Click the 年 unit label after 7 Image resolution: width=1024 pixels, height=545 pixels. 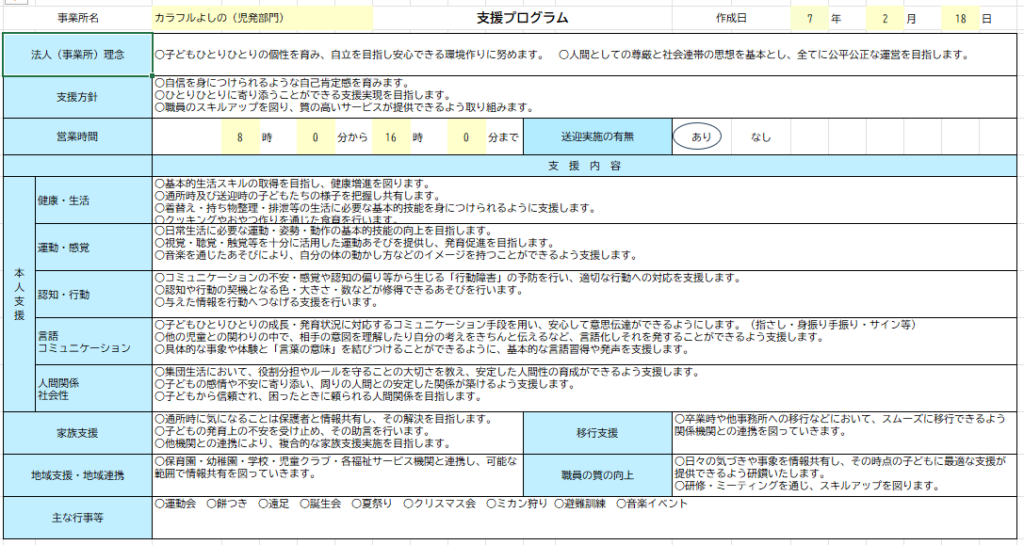click(836, 19)
